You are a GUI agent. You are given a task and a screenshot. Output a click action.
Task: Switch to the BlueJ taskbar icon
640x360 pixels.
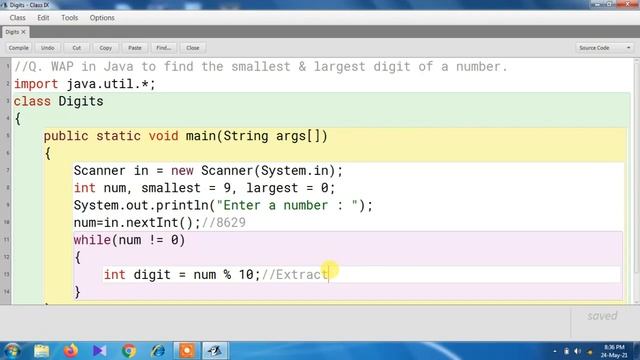click(x=215, y=351)
